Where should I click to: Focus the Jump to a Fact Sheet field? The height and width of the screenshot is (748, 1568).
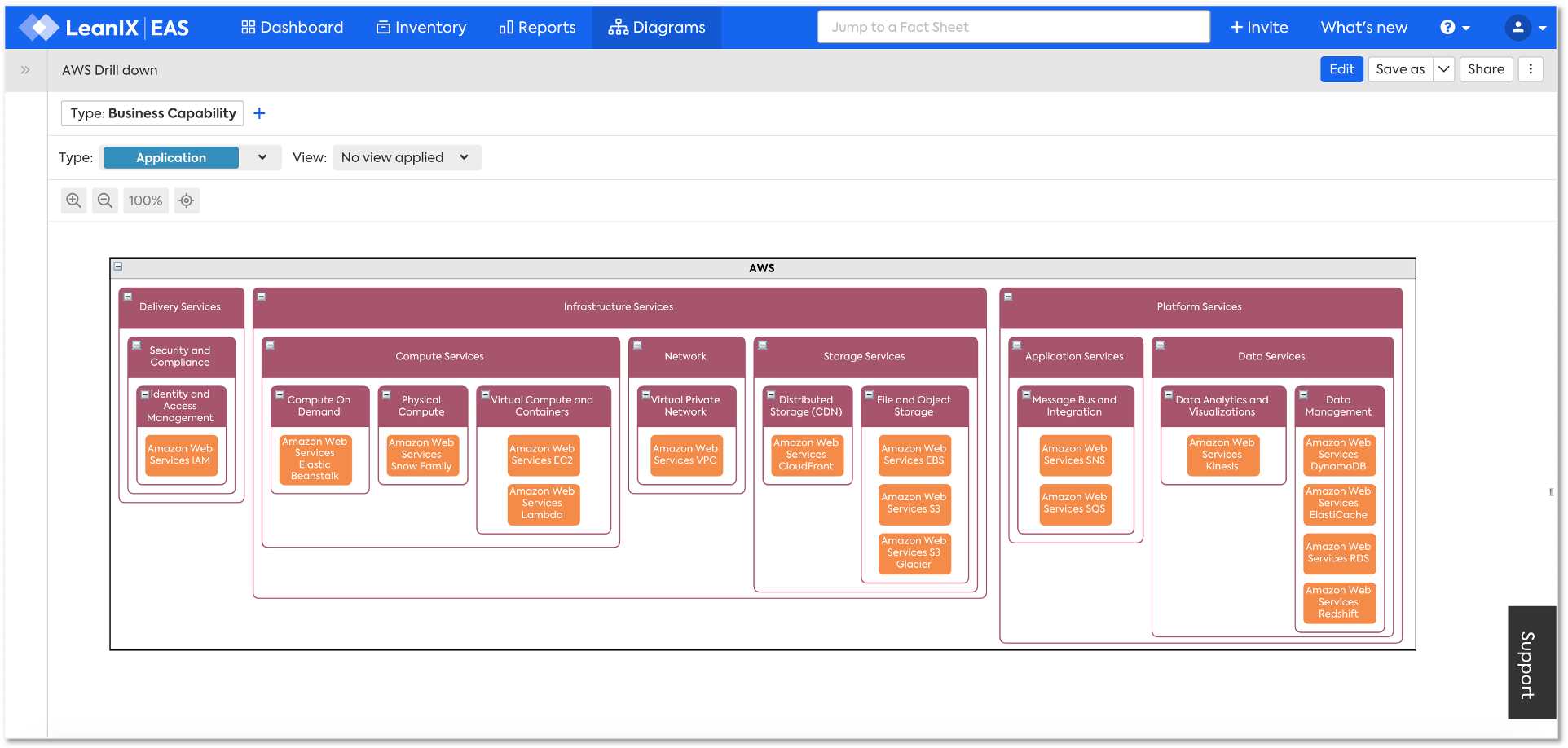pyautogui.click(x=1014, y=27)
